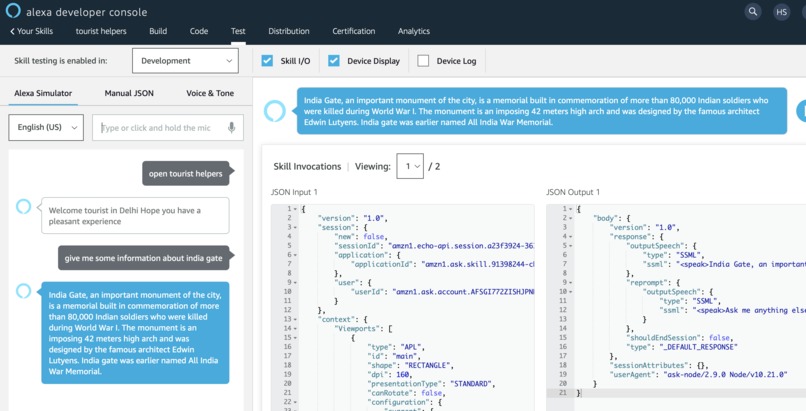Select the Test tab
806x411 pixels.
point(238,31)
